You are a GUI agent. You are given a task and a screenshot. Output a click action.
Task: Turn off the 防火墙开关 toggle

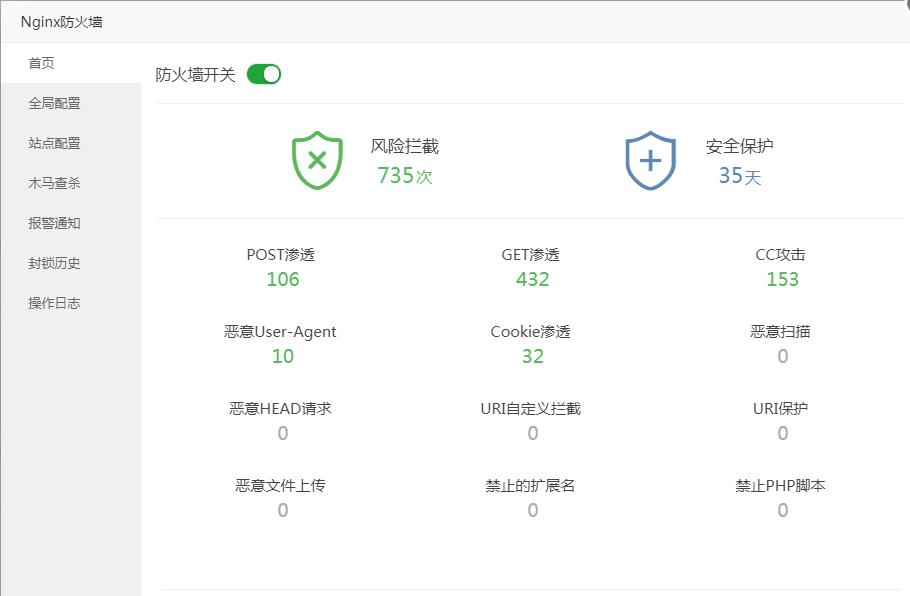[x=264, y=74]
